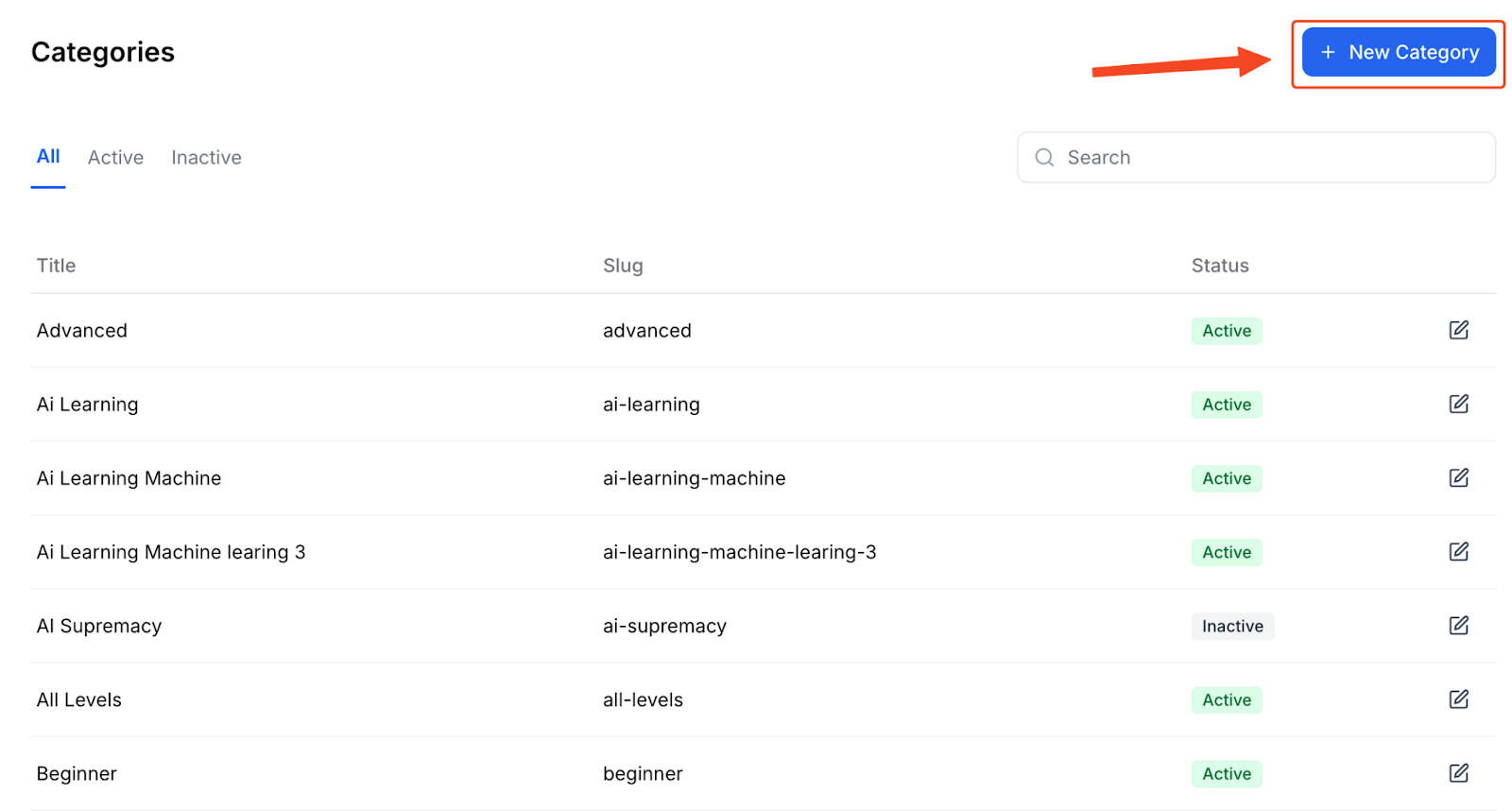Edit the AI Supremacy category
This screenshot has height=811, width=1512.
click(1458, 625)
